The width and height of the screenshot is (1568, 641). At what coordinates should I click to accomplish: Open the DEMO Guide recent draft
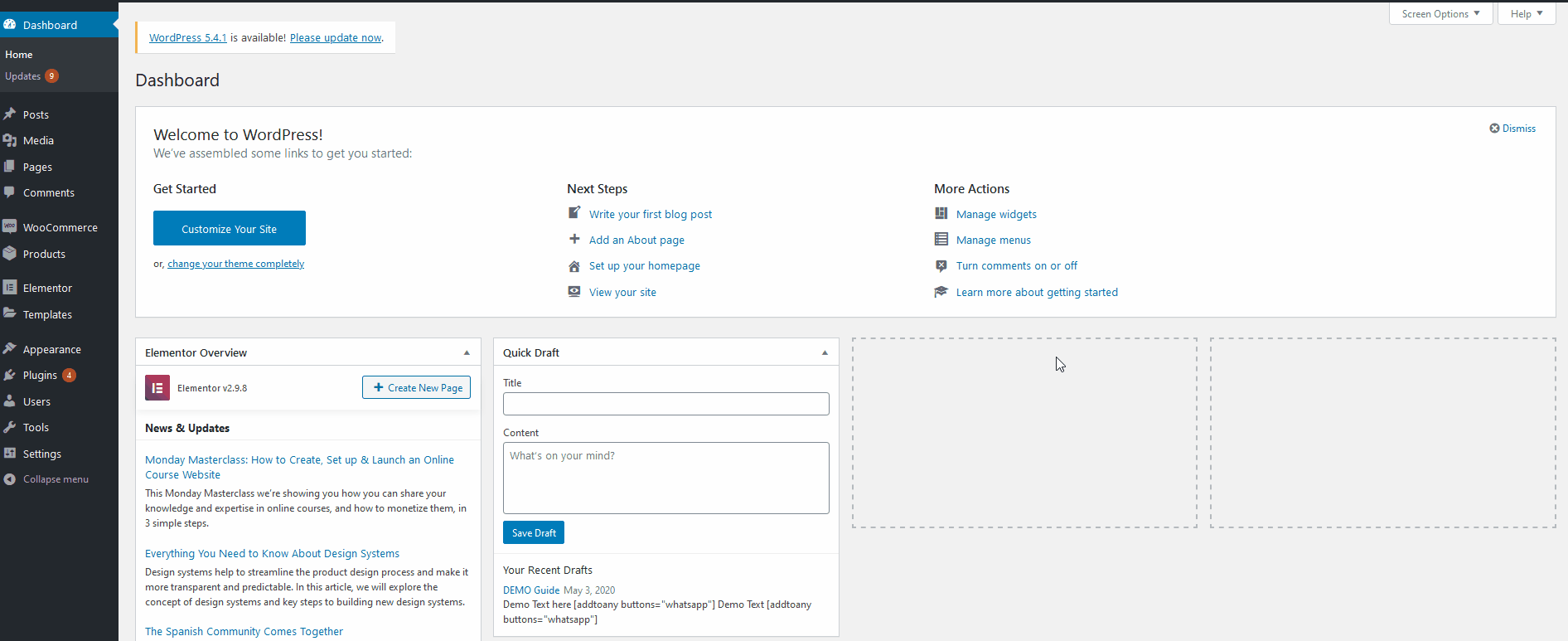tap(531, 590)
